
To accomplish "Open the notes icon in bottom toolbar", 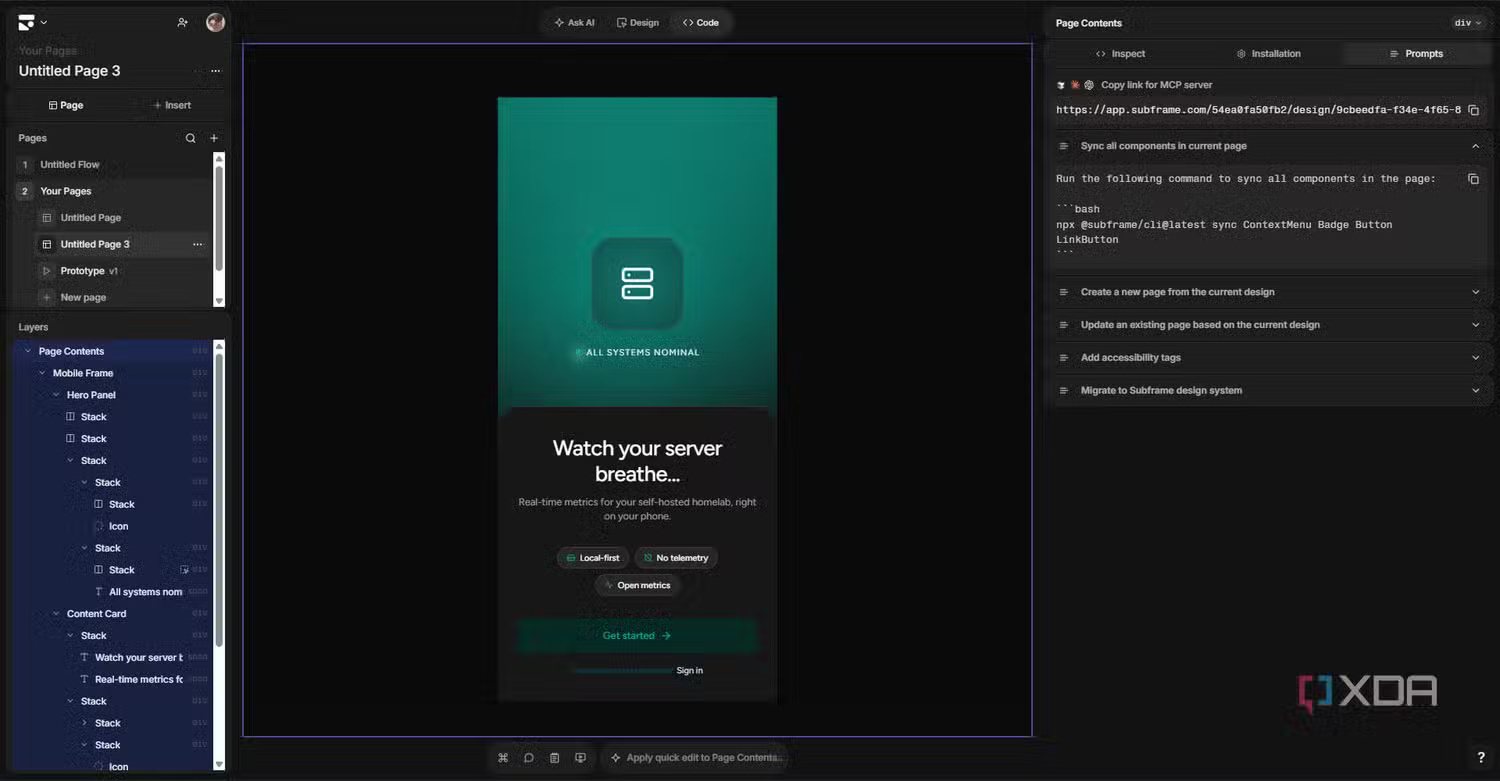I will (x=555, y=758).
